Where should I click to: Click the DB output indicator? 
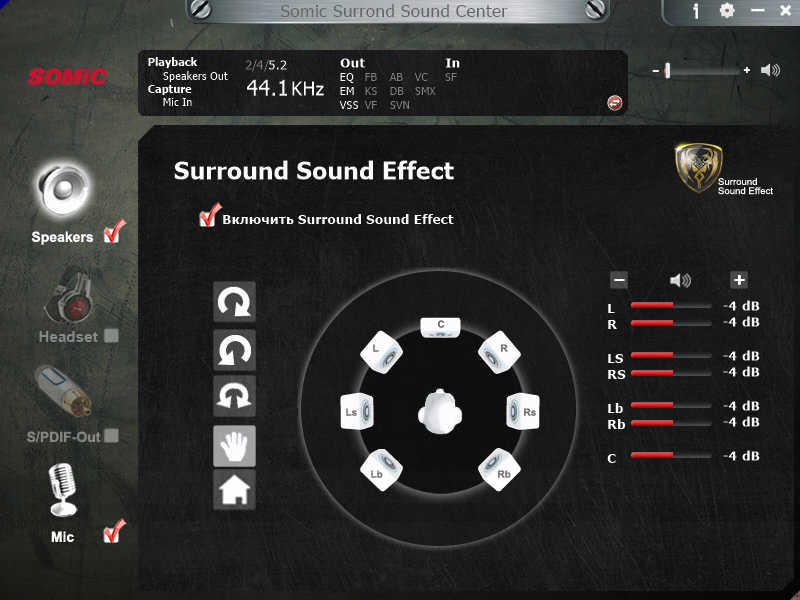point(396,91)
